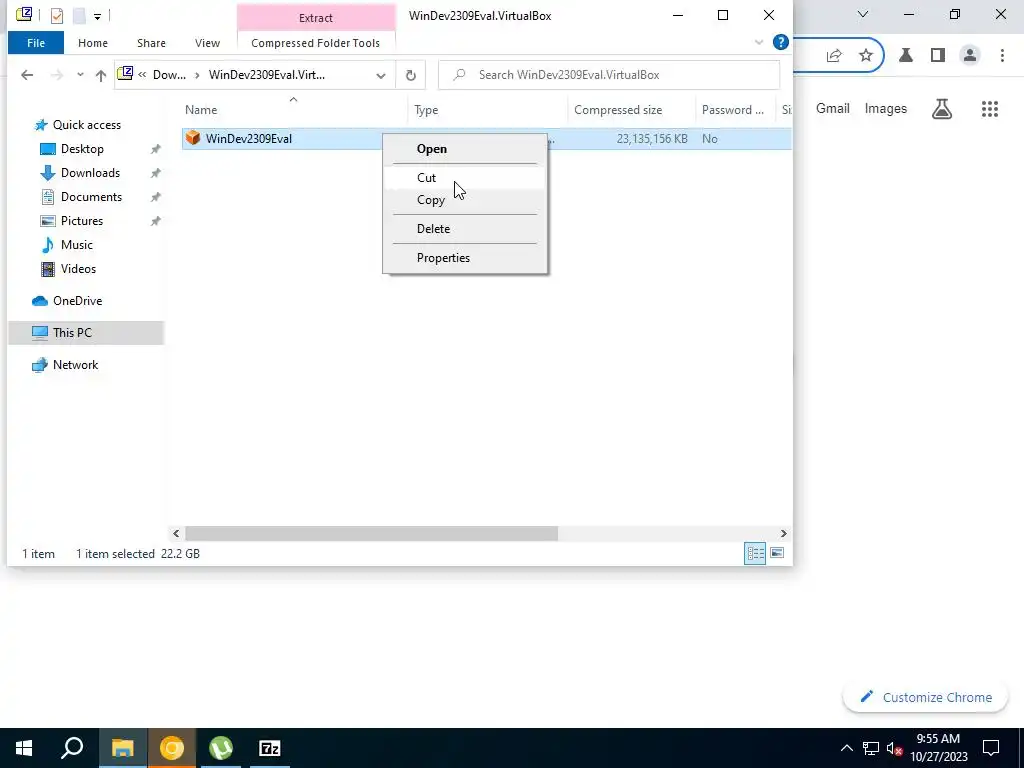Viewport: 1024px width, 768px height.
Task: Select This PC in navigation pane
Action: click(x=72, y=333)
